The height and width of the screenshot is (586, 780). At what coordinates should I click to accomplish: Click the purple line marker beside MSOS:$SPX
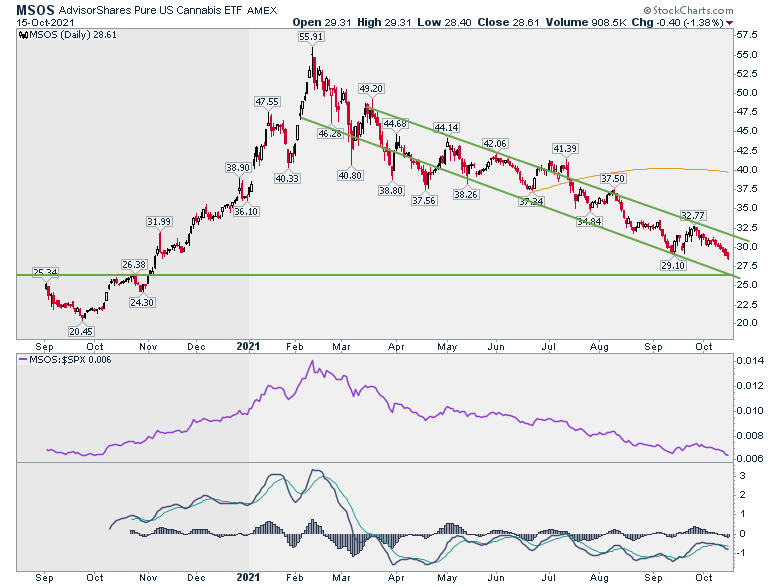pos(23,359)
